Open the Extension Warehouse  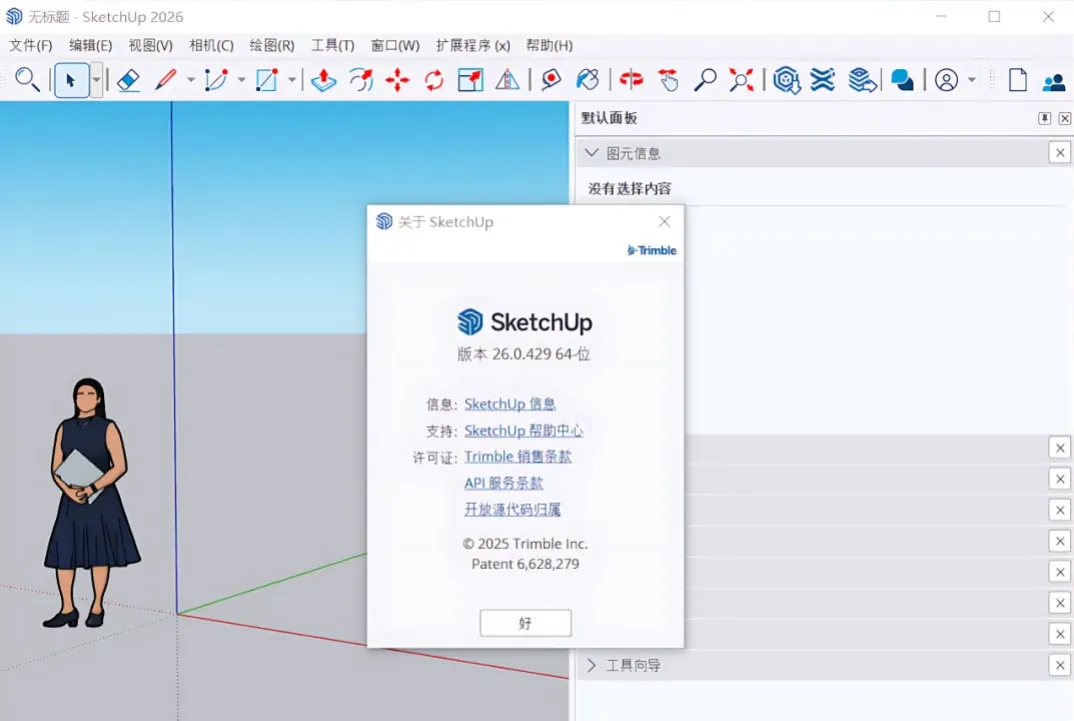coord(823,80)
